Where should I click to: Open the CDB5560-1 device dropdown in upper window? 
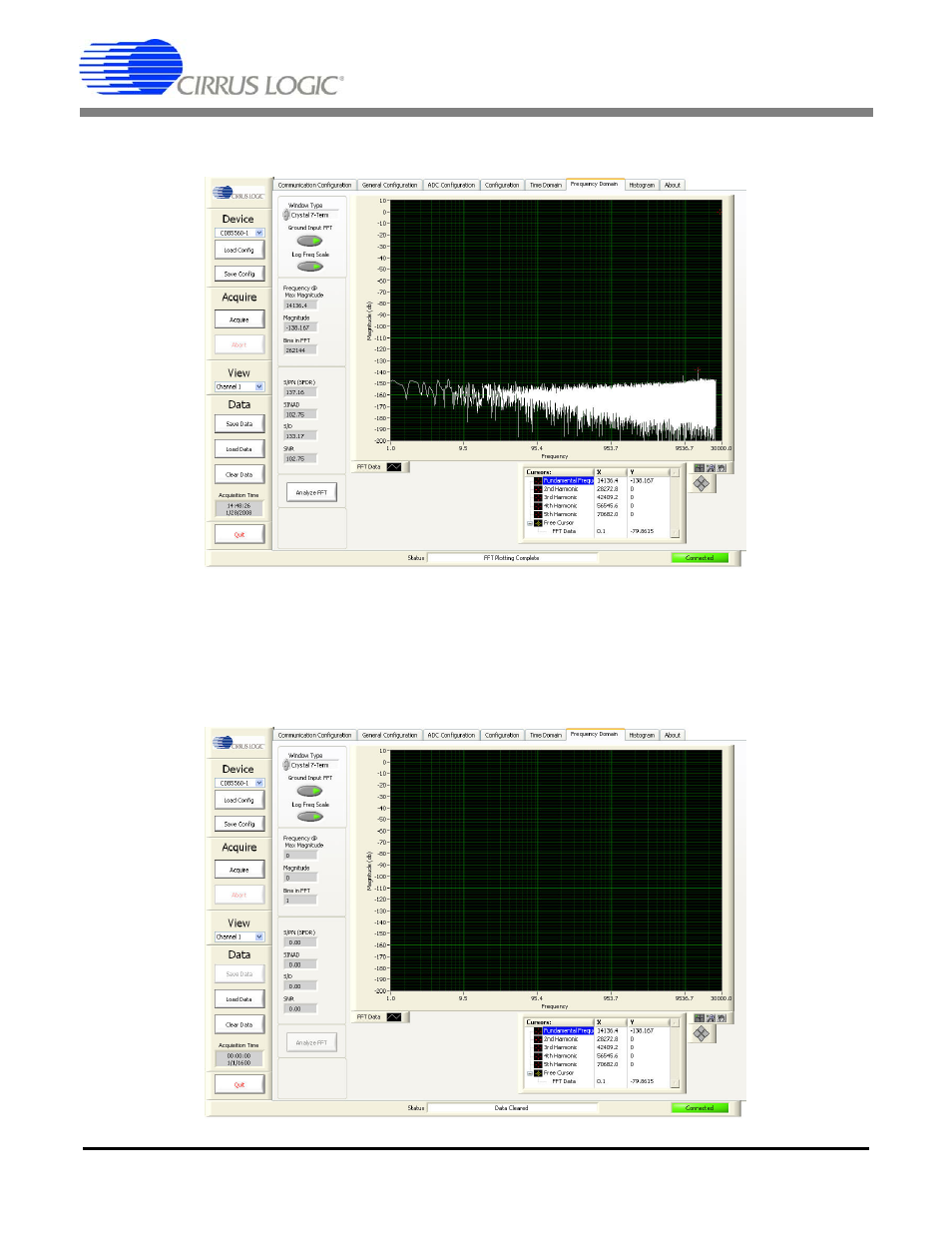pos(259,234)
